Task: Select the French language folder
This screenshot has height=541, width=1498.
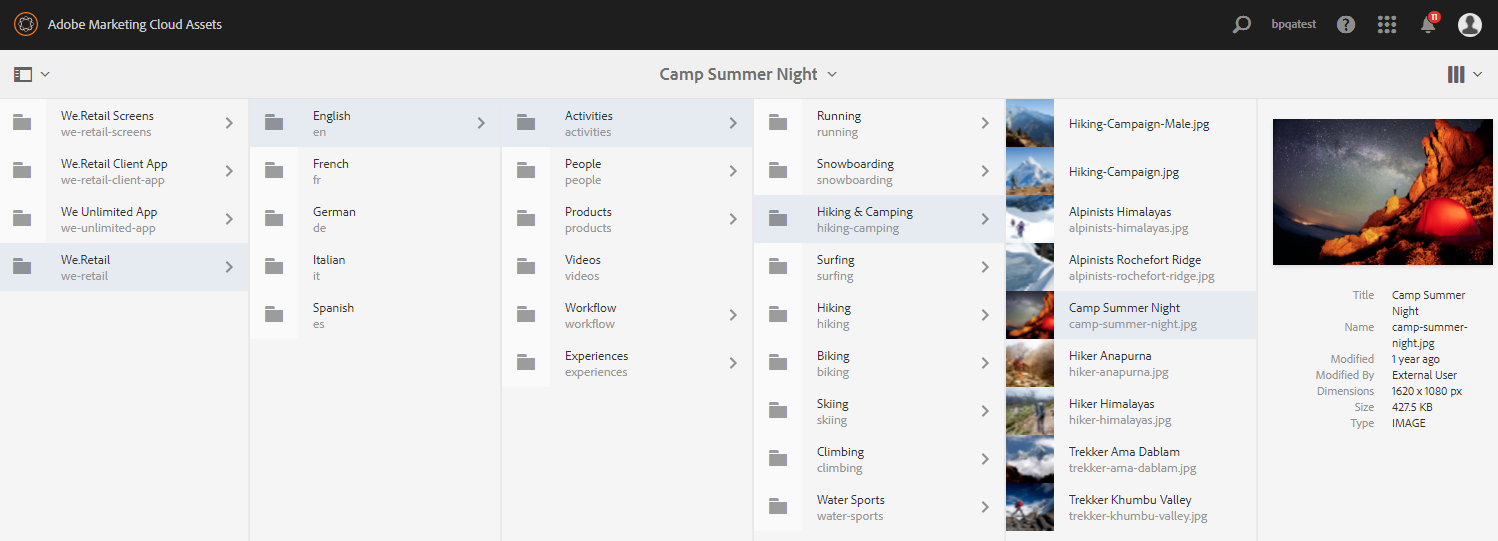Action: pos(331,171)
